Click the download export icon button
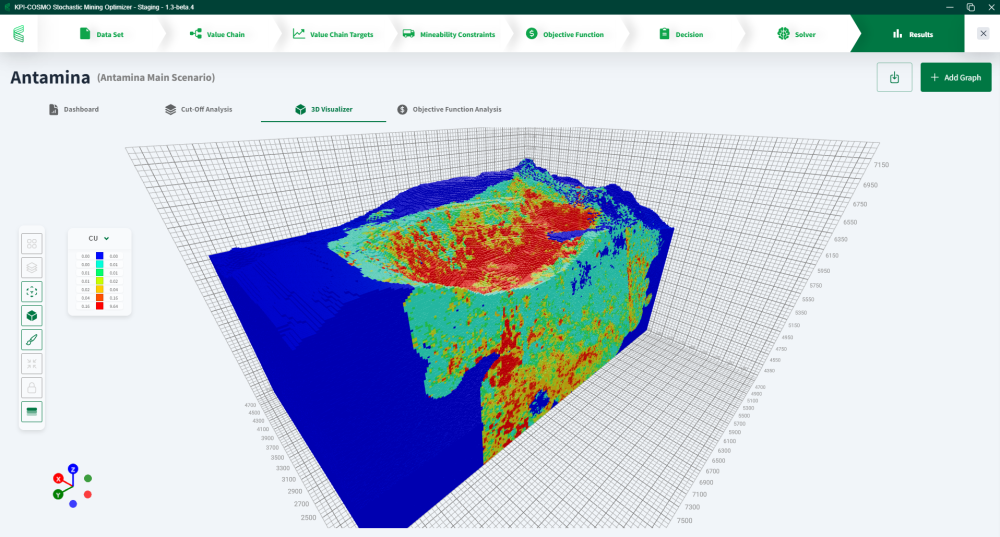 (894, 77)
